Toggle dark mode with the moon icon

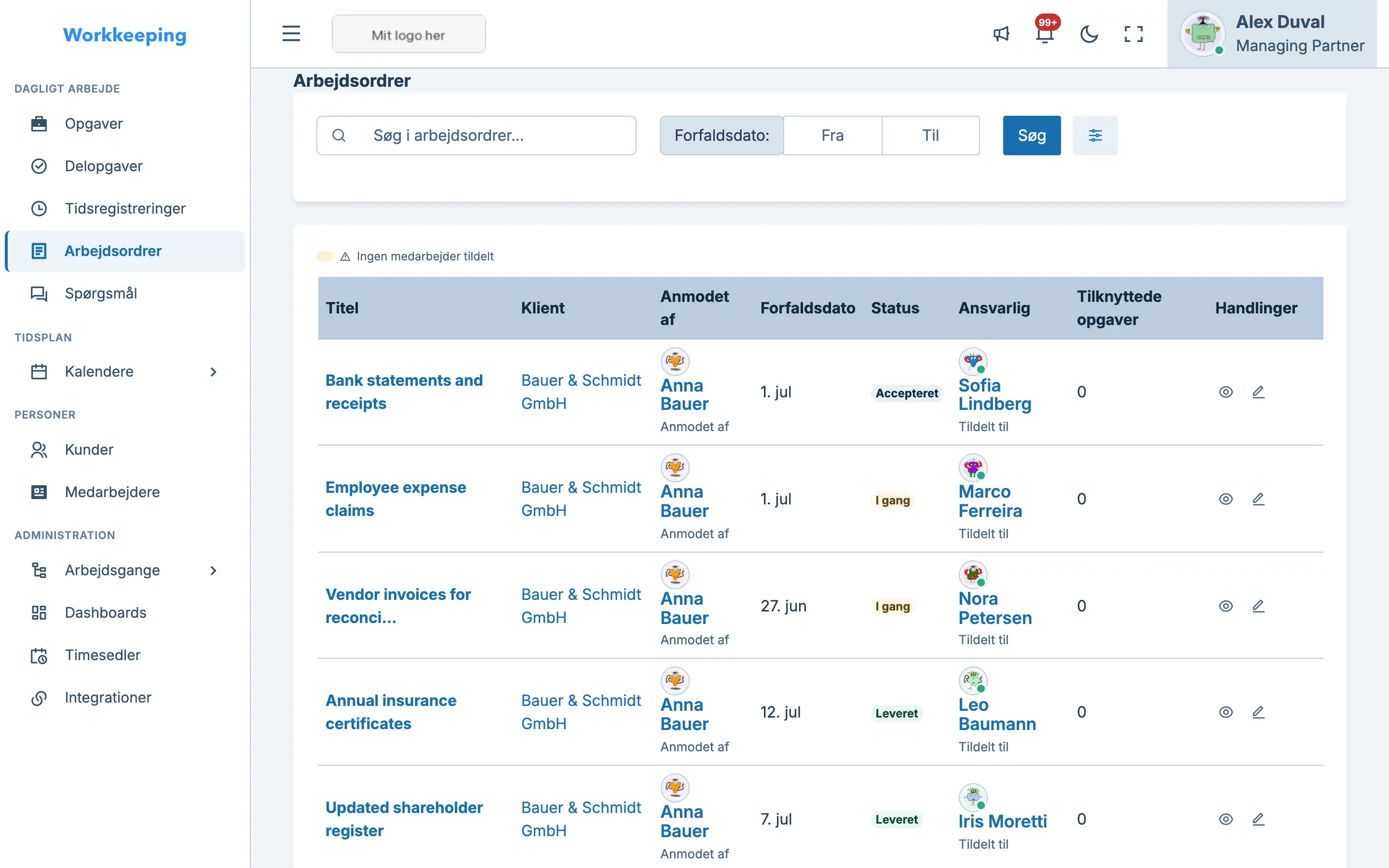1089,34
